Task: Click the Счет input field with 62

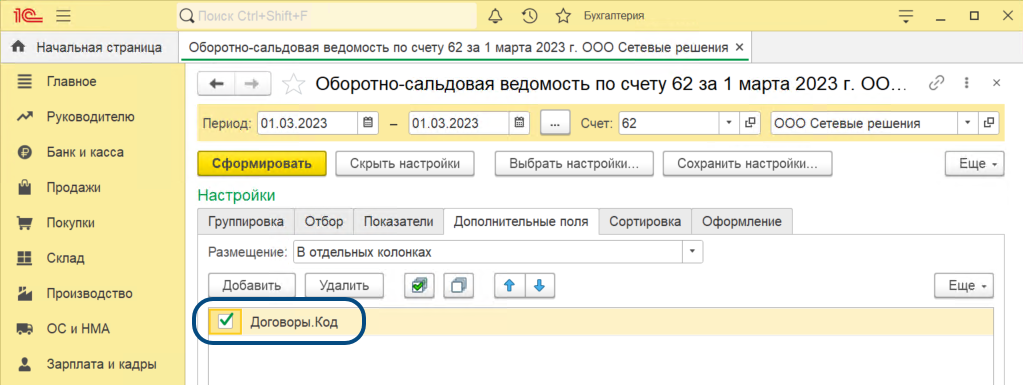Action: [668, 123]
